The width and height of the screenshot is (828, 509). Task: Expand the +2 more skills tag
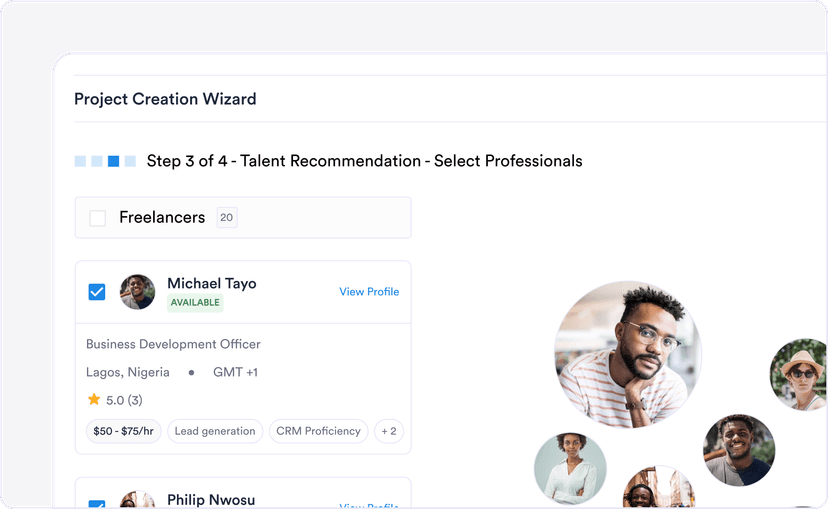388,431
